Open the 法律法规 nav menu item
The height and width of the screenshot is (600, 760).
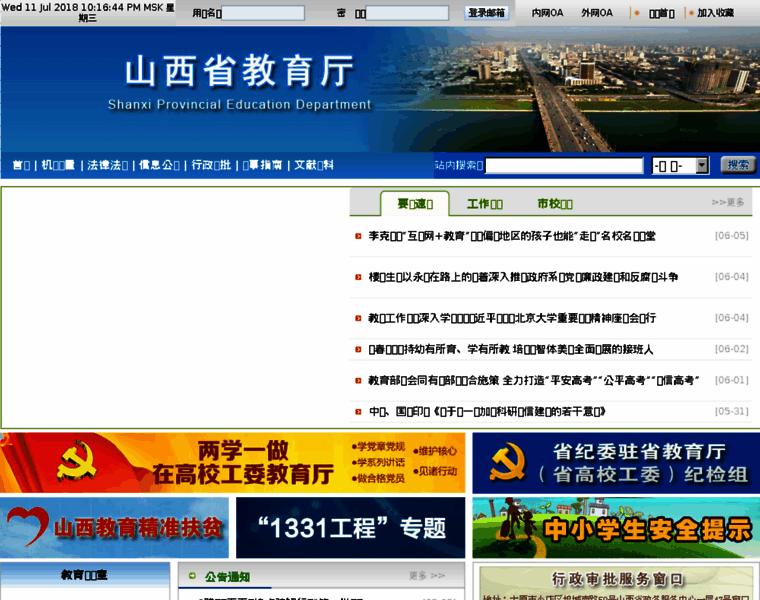(107, 165)
